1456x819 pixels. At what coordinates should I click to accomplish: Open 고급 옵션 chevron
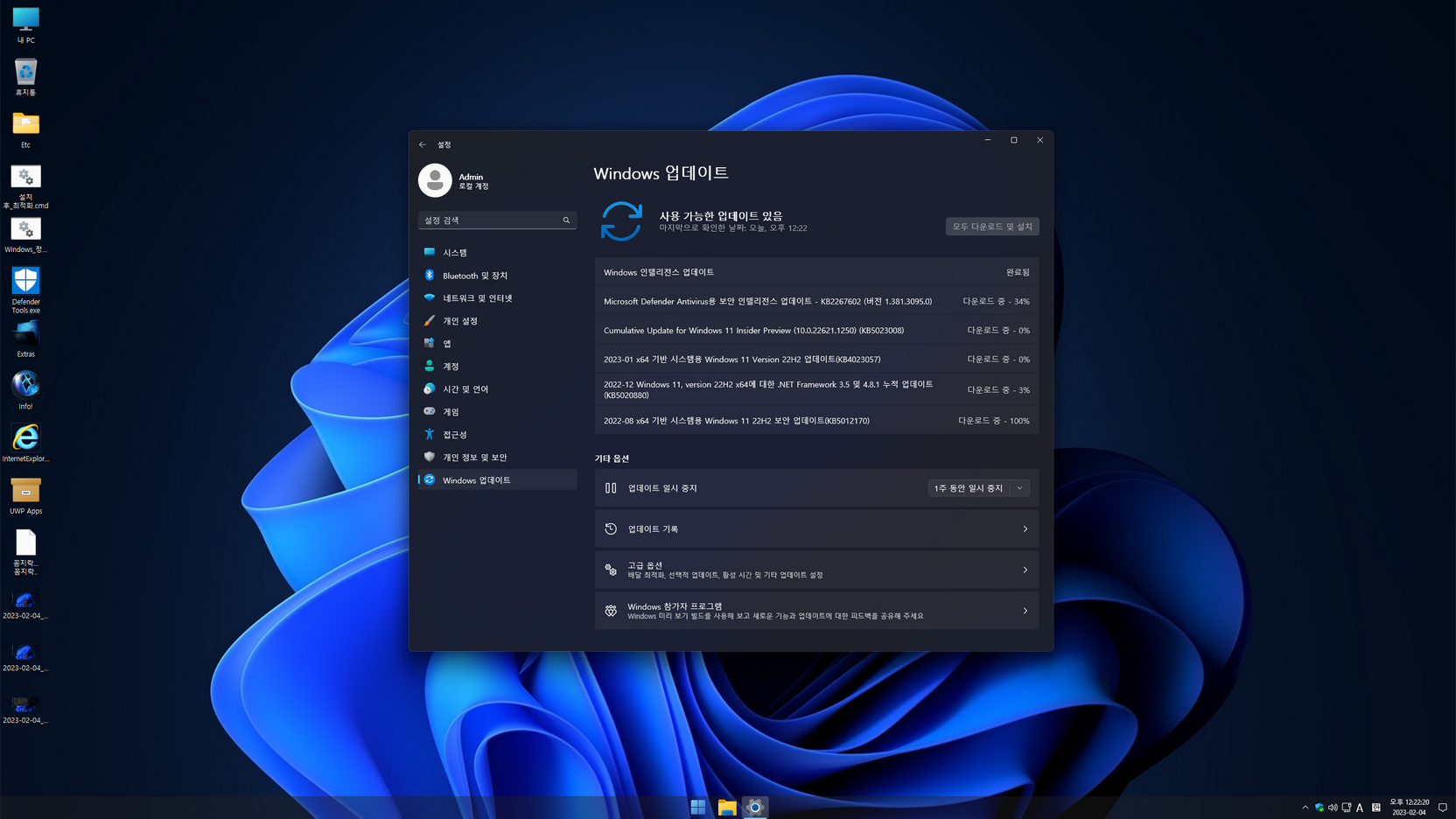[x=1025, y=570]
